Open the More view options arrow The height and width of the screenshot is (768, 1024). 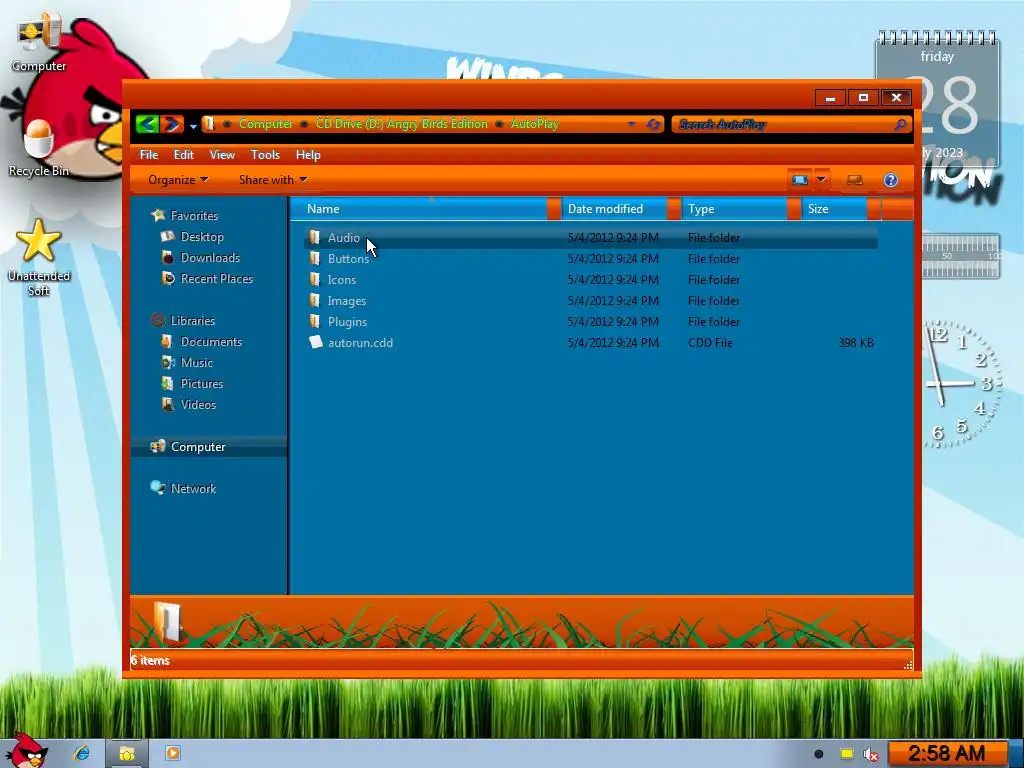[821, 180]
